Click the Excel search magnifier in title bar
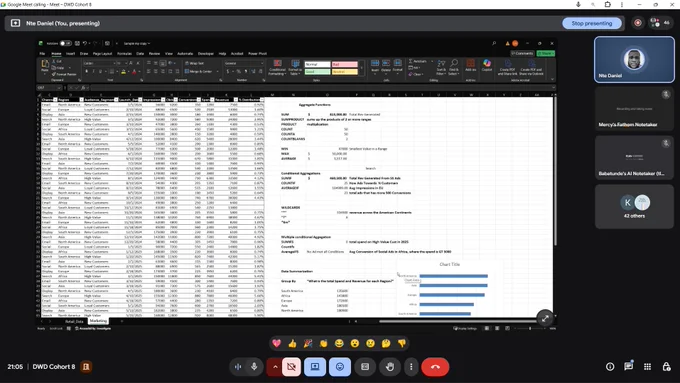The image size is (680, 383). 494,43
